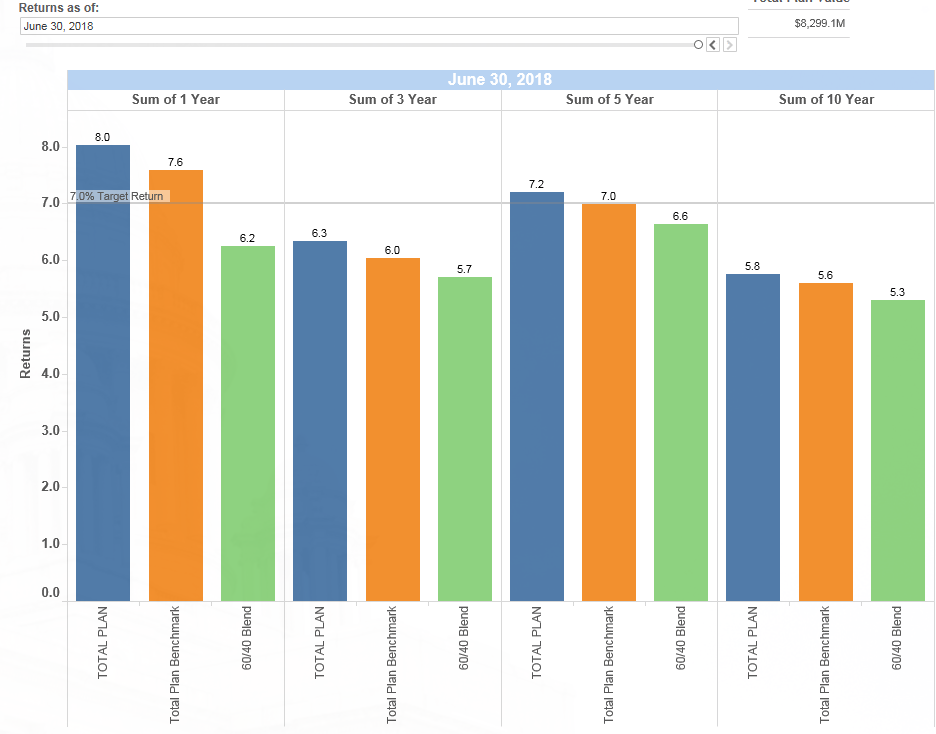The image size is (936, 734).
Task: Select the 10 Year 60/40 Blend bar (5.3)
Action: click(x=898, y=451)
